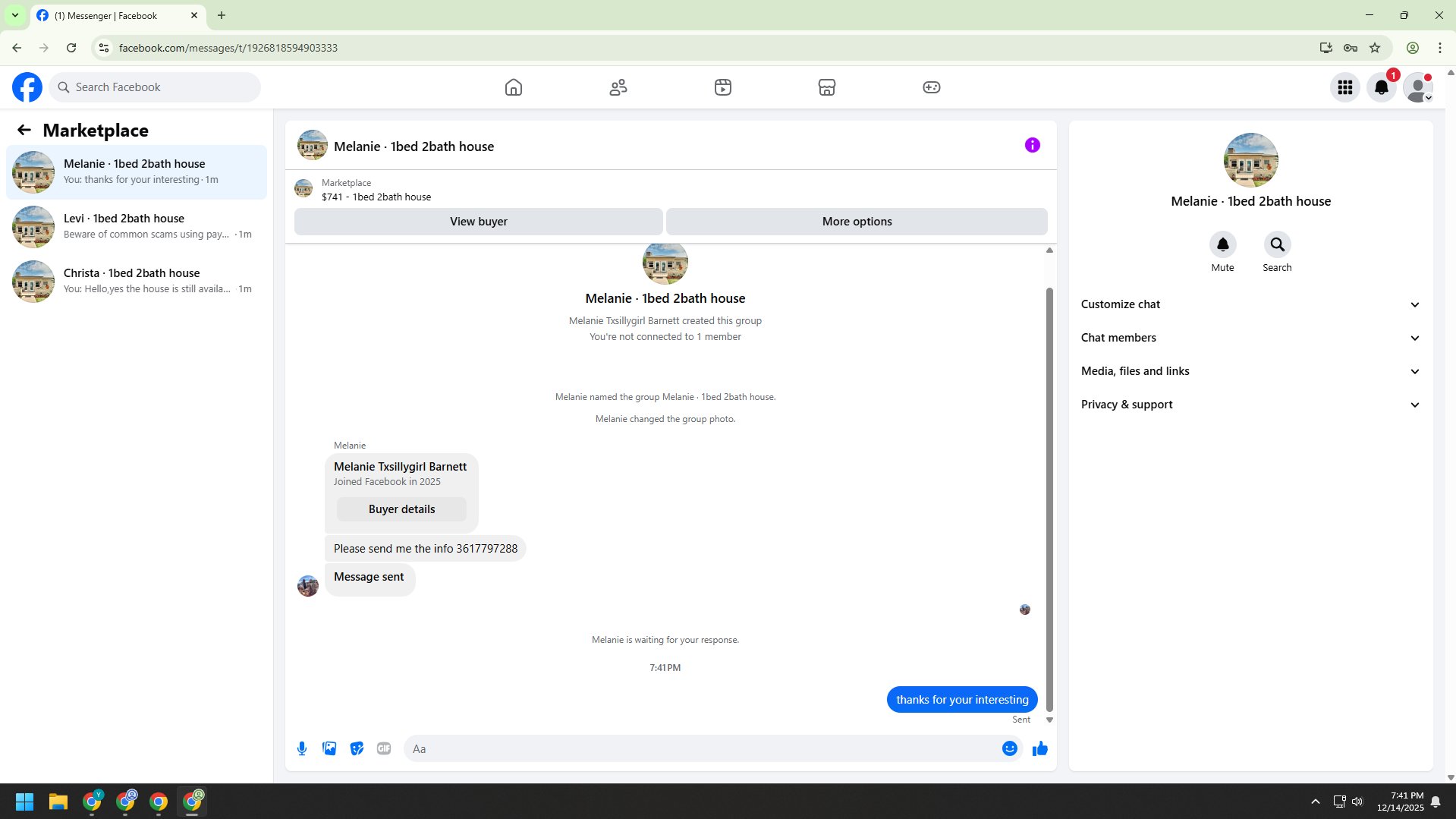Go back using Marketplace back arrow
The image size is (1456, 819).
(x=24, y=130)
